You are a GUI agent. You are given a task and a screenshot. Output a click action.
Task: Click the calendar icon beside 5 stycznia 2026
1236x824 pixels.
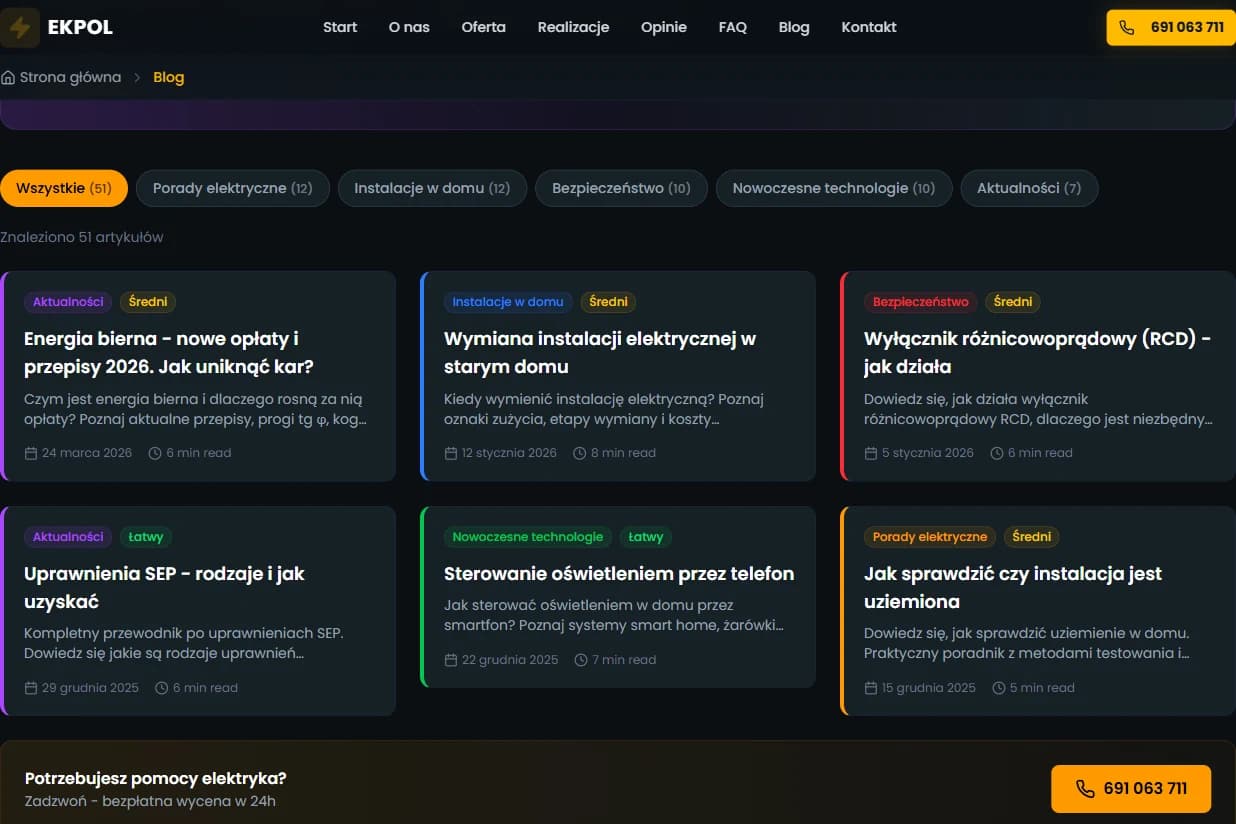[871, 453]
